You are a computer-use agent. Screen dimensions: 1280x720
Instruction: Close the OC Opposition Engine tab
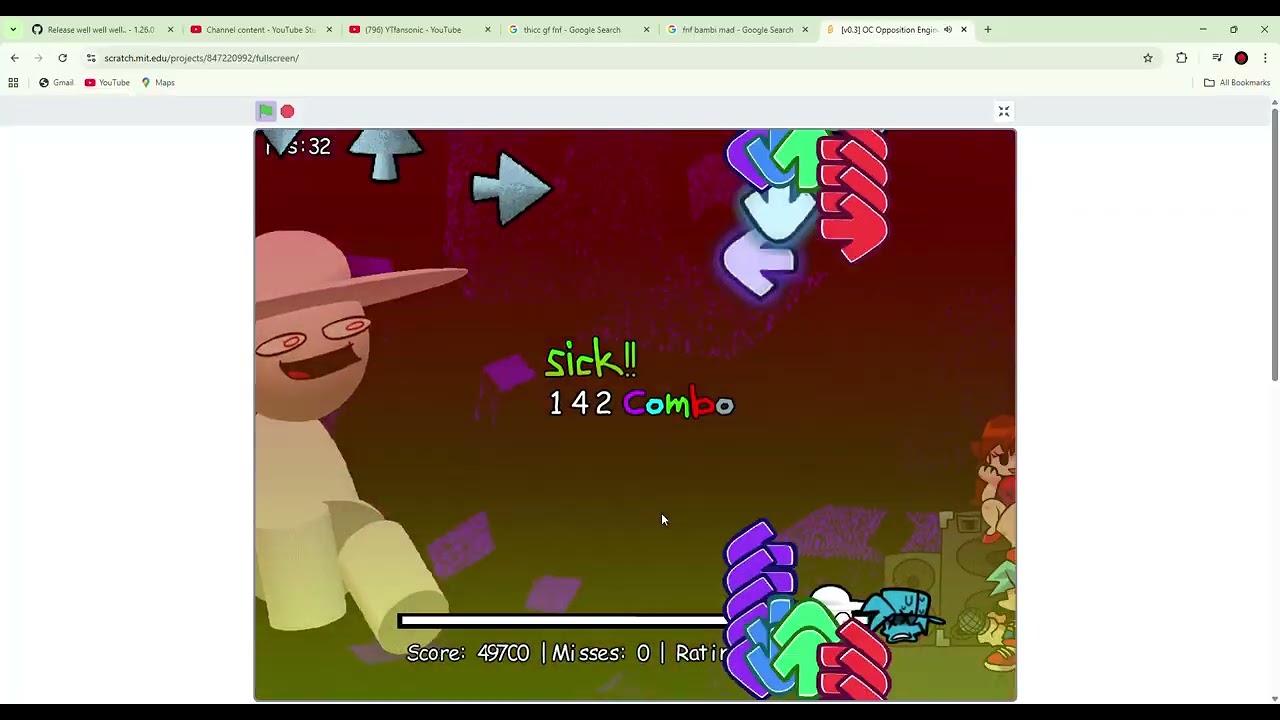point(964,30)
